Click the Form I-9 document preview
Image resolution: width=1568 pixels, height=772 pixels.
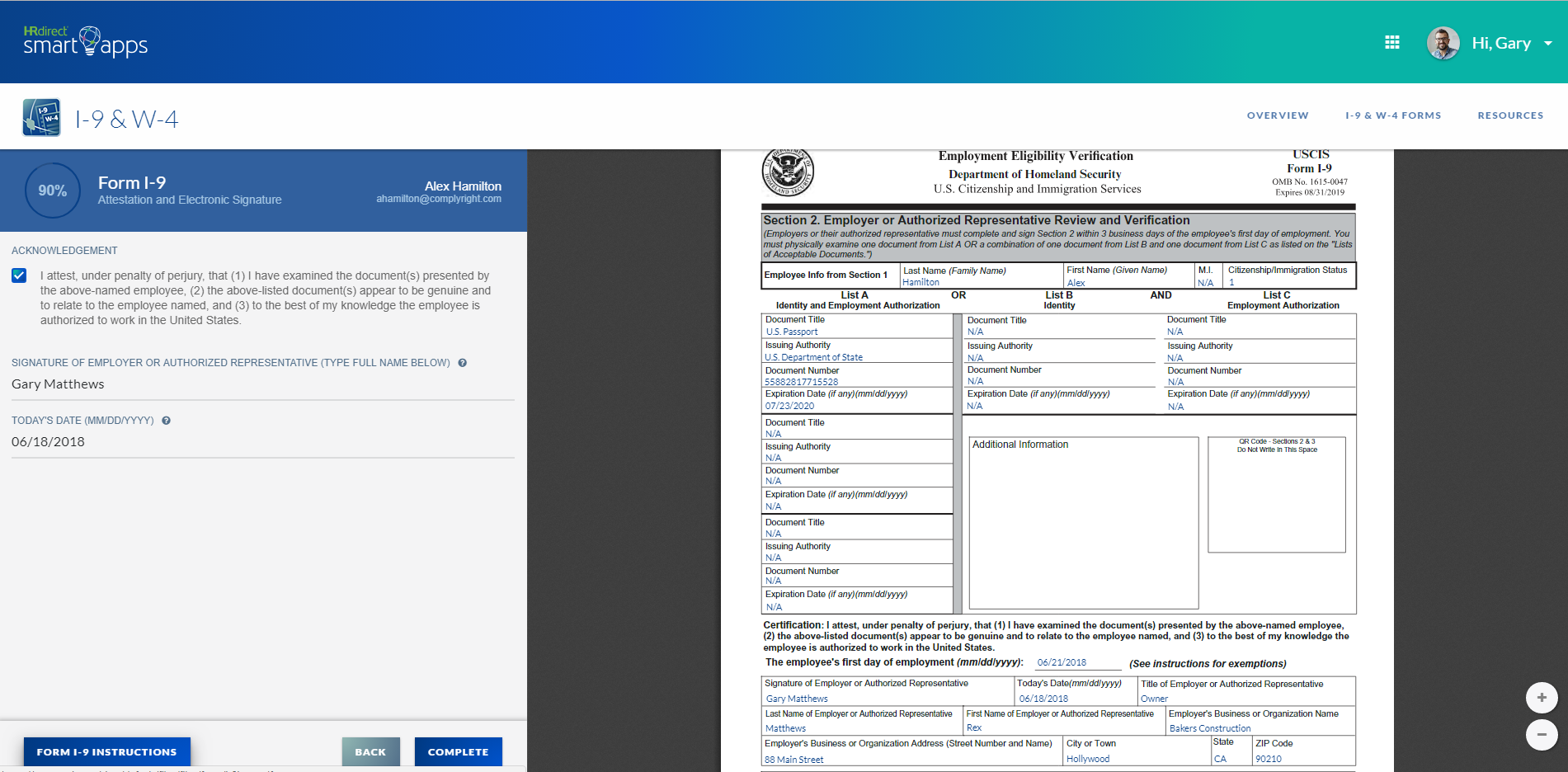point(1056,454)
